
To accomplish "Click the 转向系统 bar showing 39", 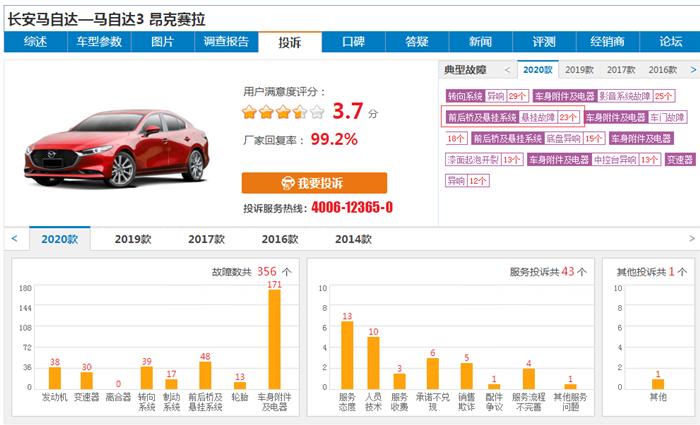I will 146,378.
